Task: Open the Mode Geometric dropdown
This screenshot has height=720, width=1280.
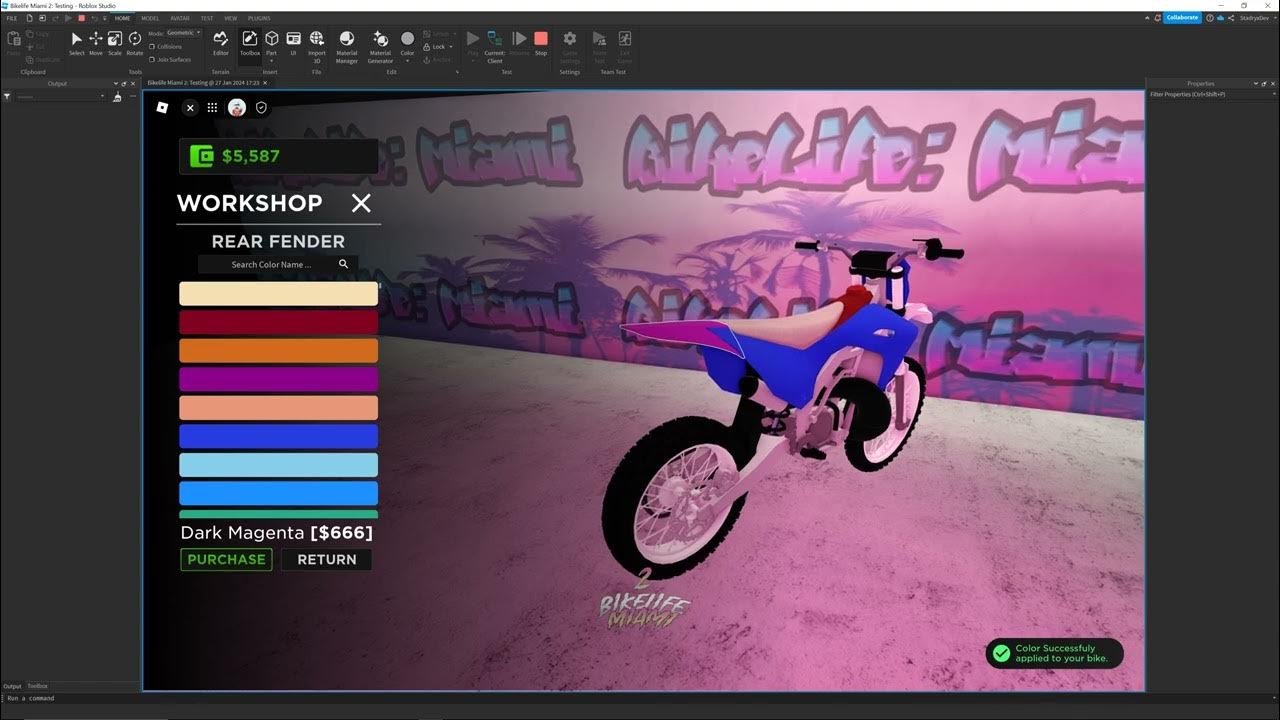Action: tap(183, 33)
